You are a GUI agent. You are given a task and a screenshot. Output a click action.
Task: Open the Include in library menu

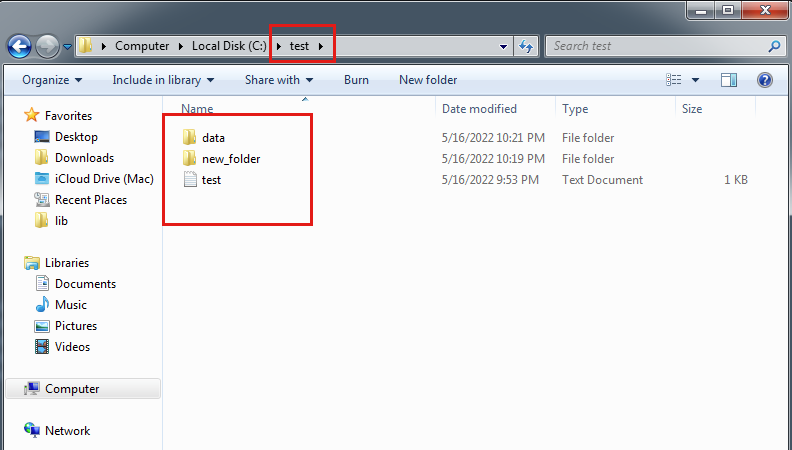(x=163, y=80)
